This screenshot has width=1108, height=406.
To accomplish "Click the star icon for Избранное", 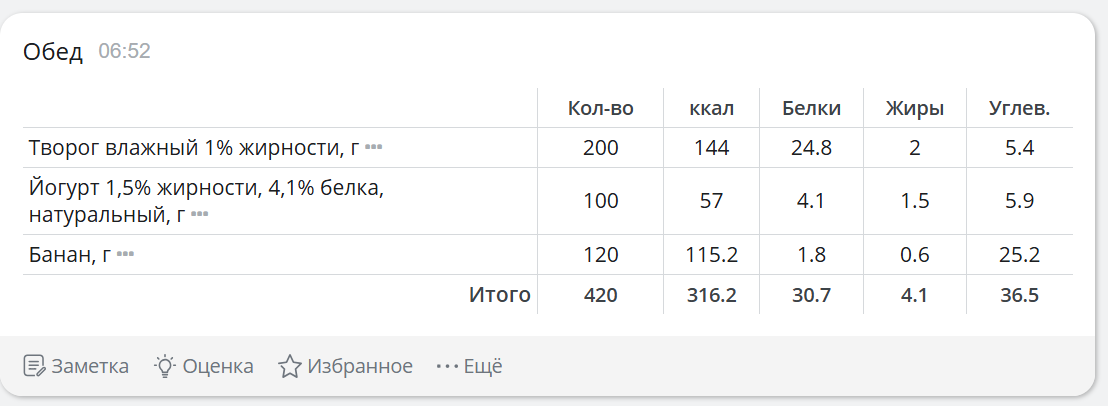I will coord(290,367).
